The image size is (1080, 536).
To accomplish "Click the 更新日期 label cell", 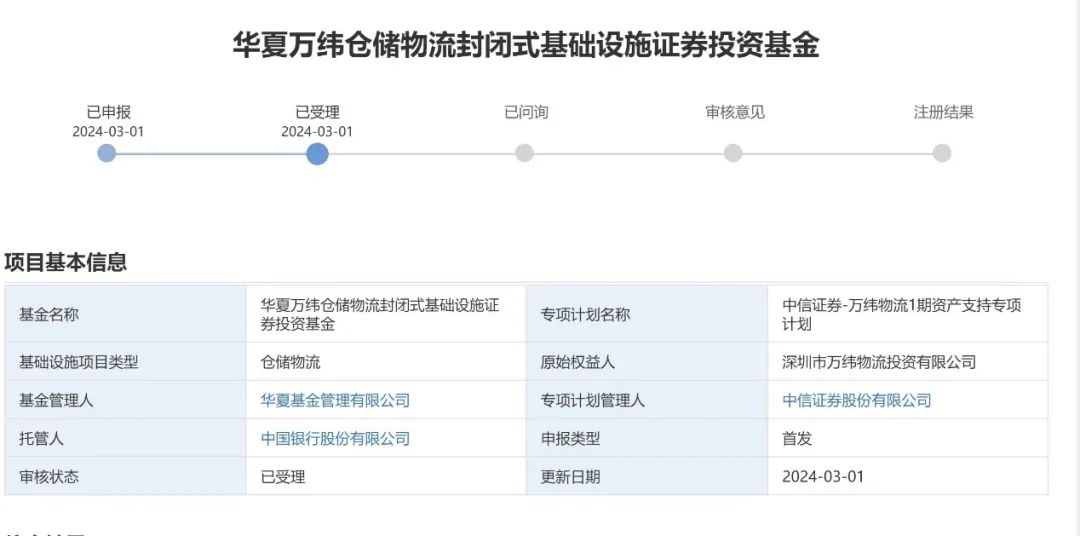I will click(x=647, y=475).
